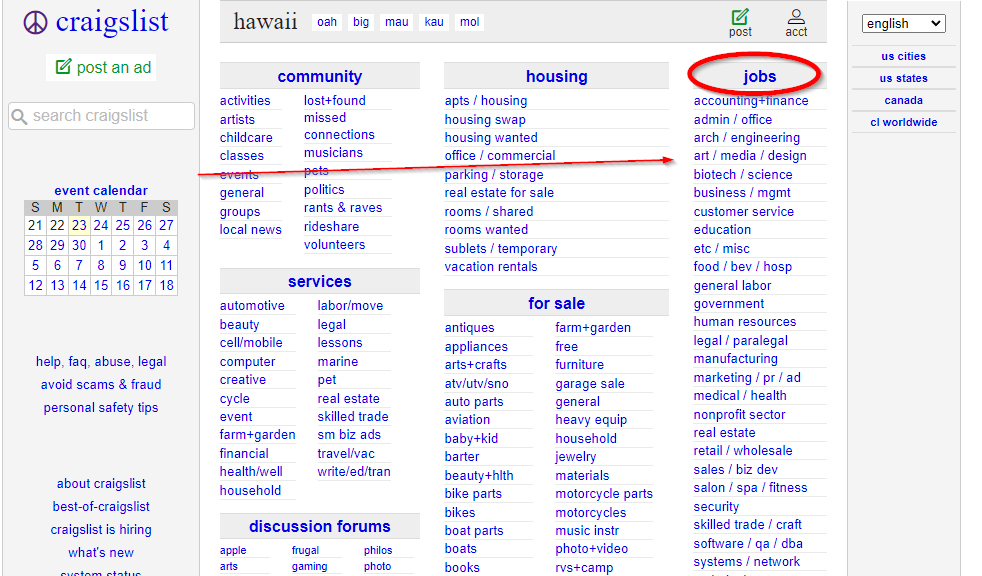Open 'apts / housing' listings

486,101
